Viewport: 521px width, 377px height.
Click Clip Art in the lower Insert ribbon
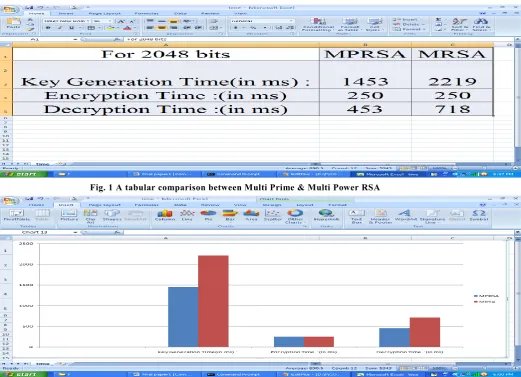click(90, 216)
